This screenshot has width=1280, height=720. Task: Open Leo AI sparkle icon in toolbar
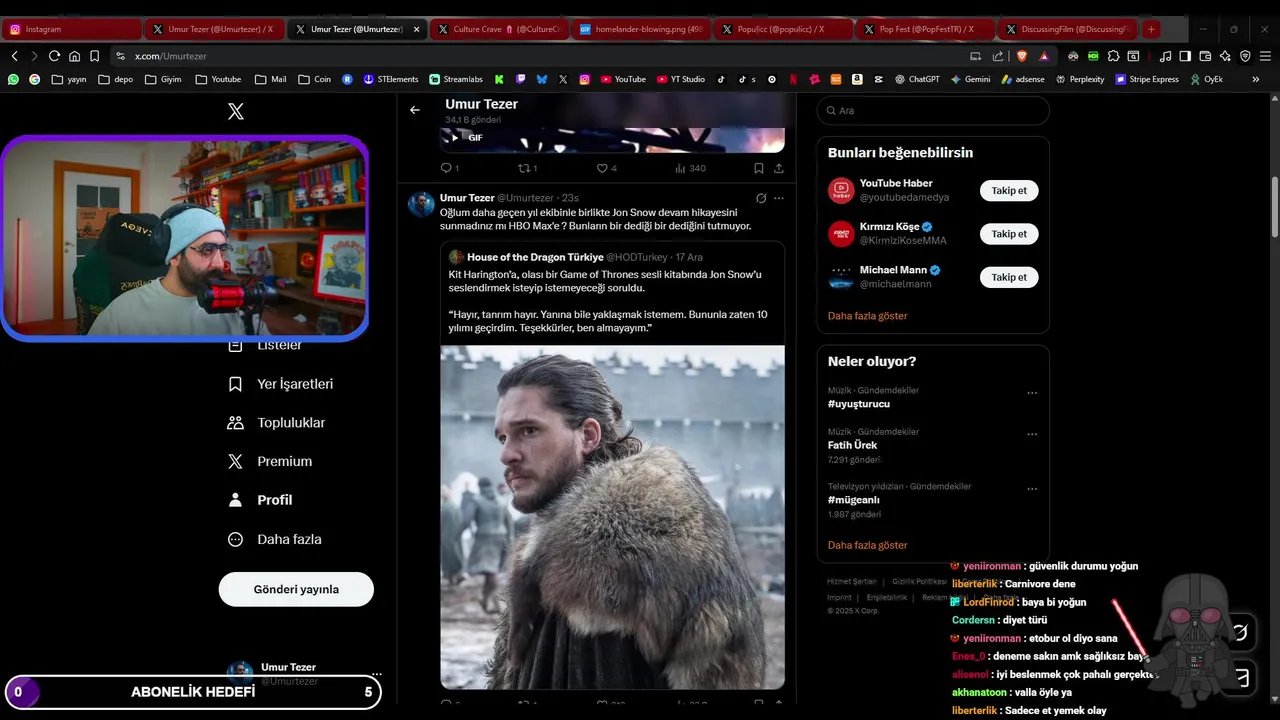coord(1225,56)
